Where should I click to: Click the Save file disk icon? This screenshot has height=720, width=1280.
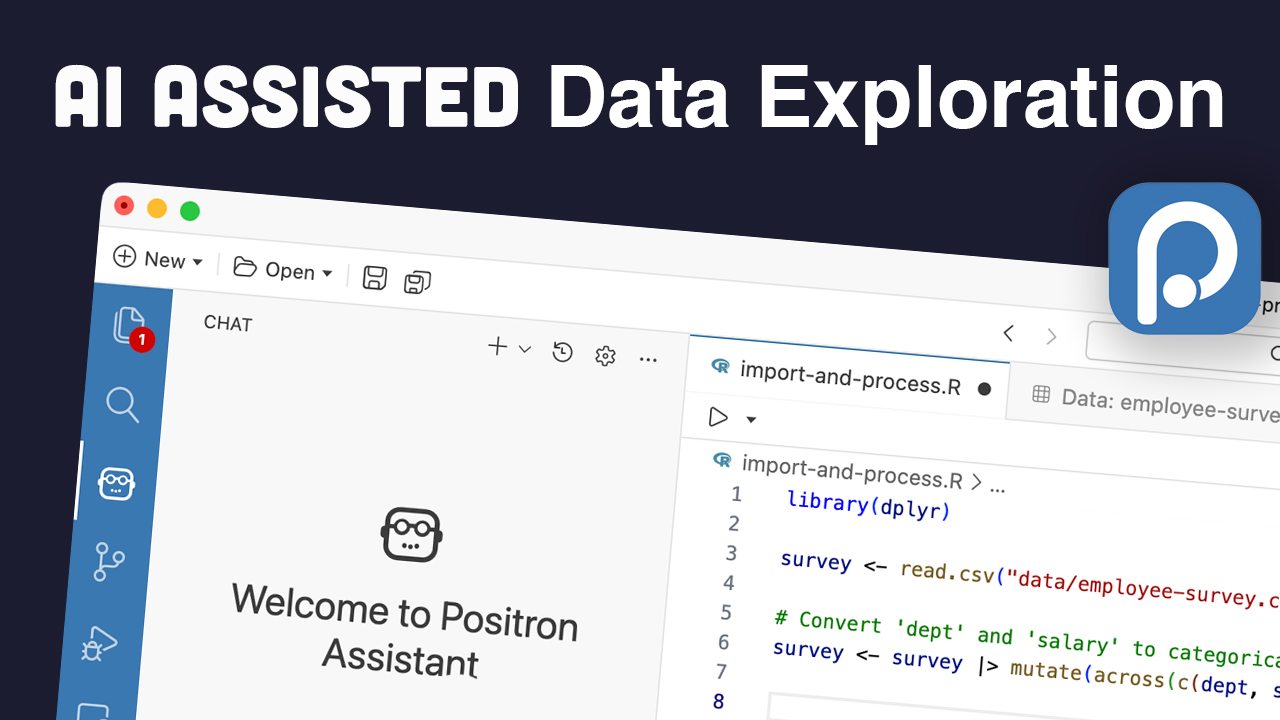pos(374,278)
